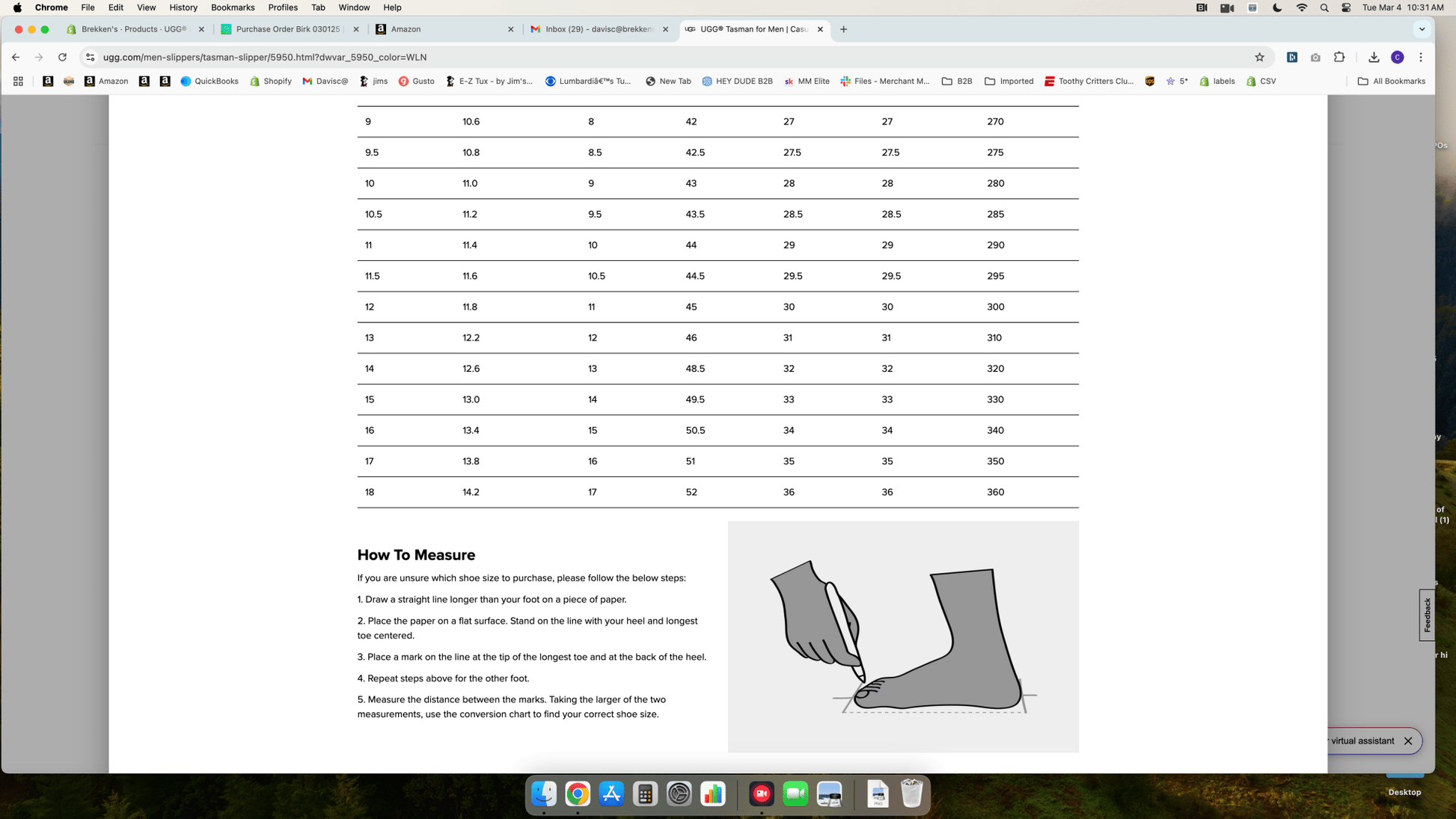
Task: Expand the tab search dropdown arrow
Action: coord(1422,29)
